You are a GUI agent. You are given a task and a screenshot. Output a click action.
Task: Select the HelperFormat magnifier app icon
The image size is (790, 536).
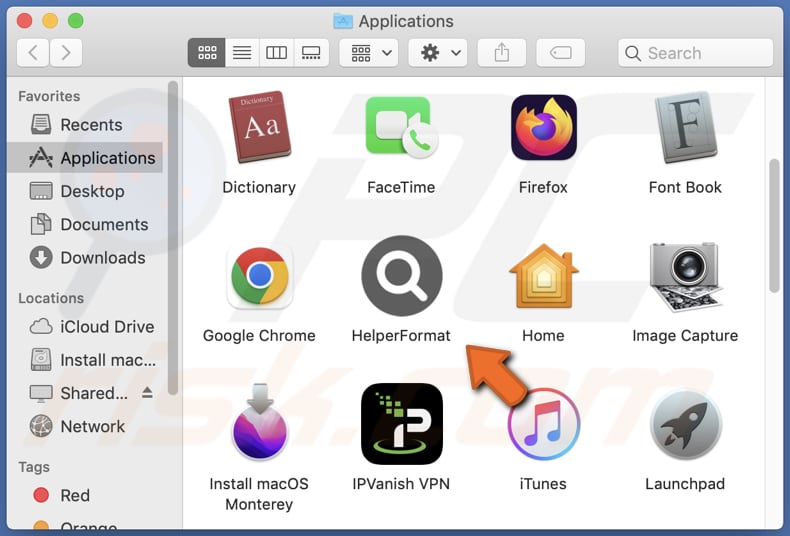coord(402,276)
